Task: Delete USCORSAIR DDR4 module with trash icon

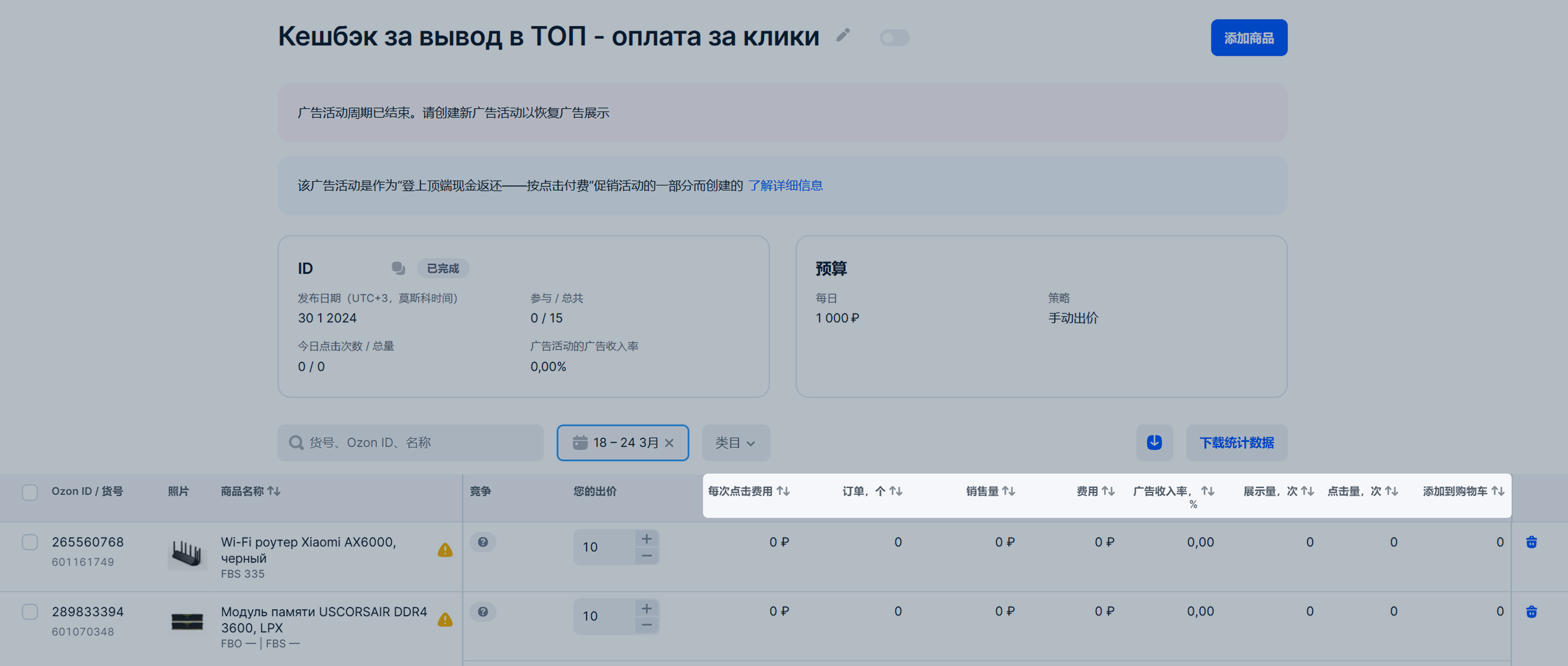Action: tap(1532, 611)
